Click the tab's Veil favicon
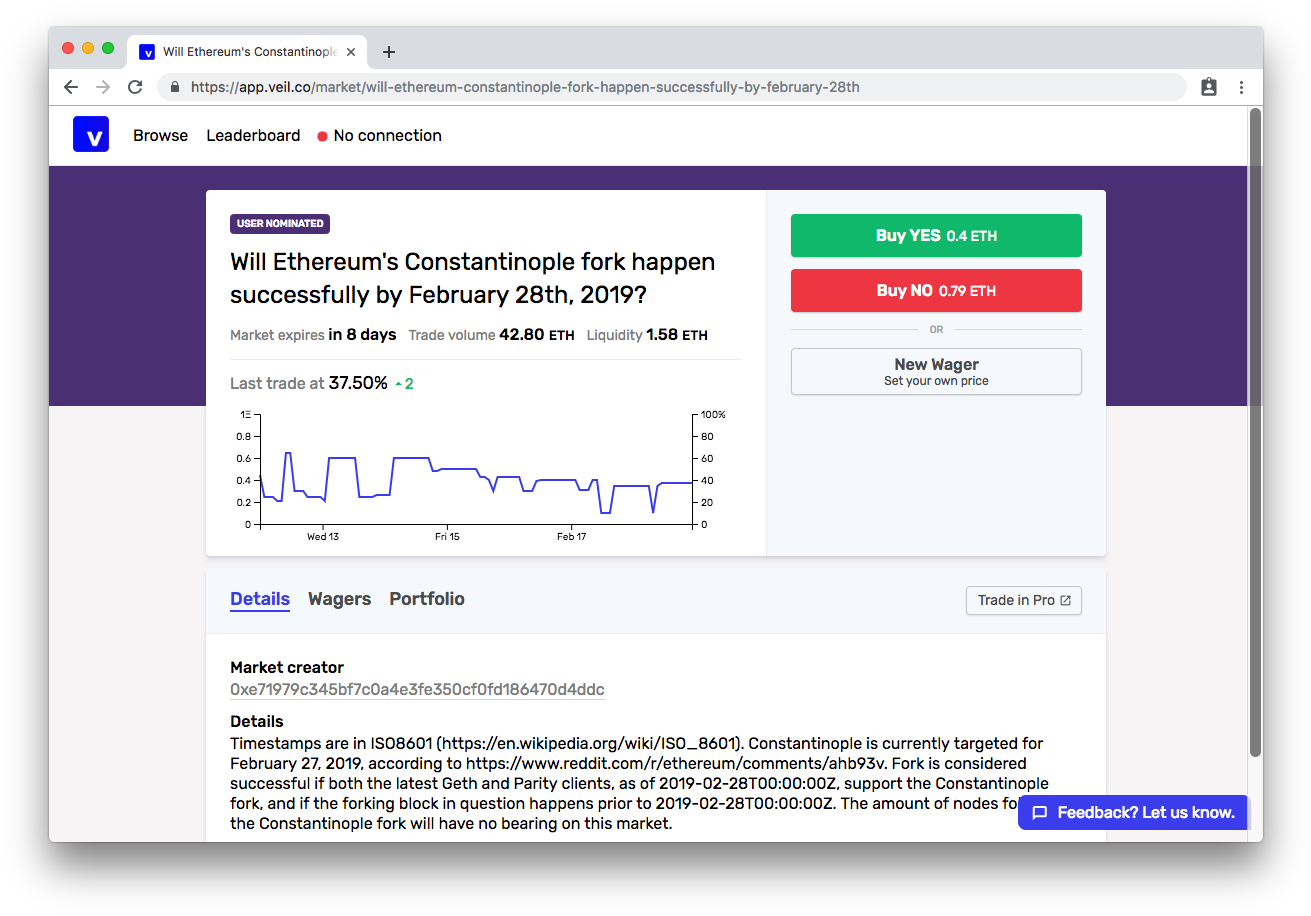1311x916 pixels. tap(147, 52)
